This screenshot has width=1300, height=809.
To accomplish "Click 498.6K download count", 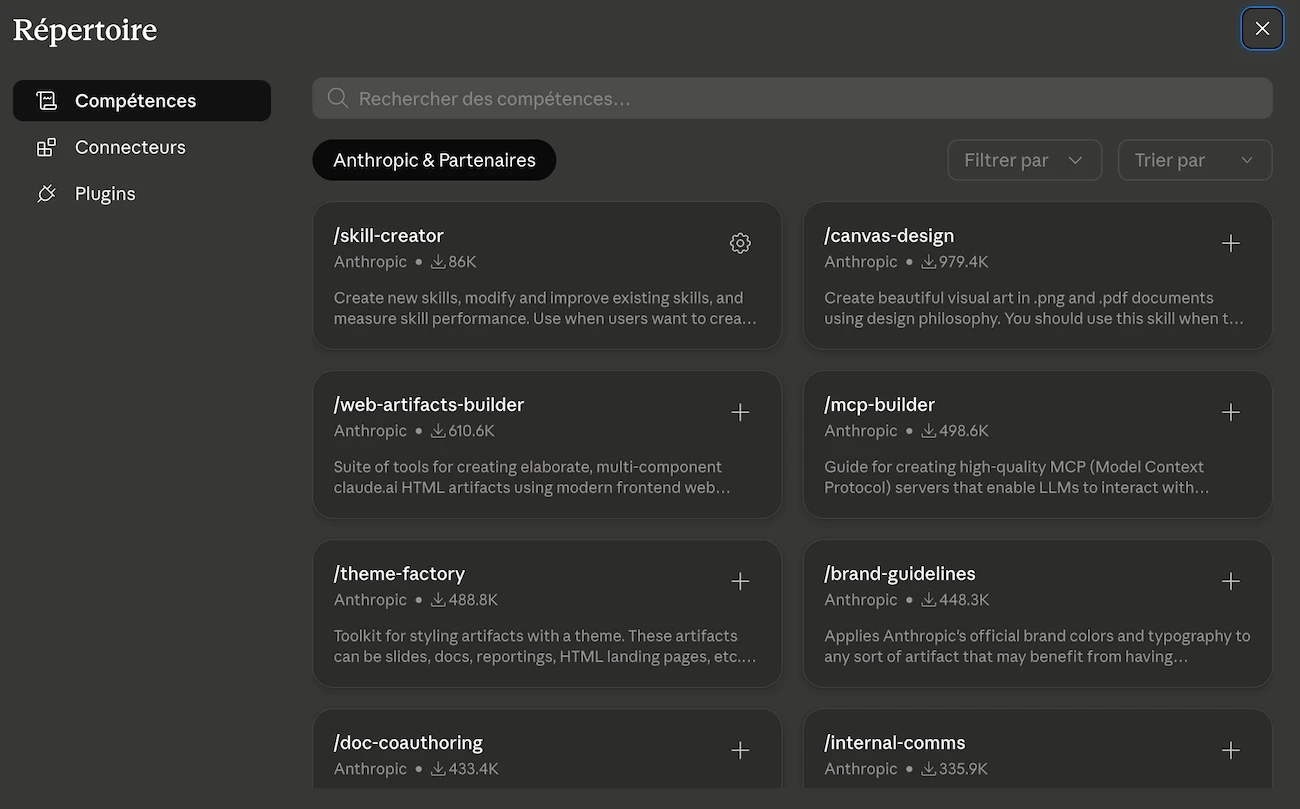I will [x=964, y=431].
